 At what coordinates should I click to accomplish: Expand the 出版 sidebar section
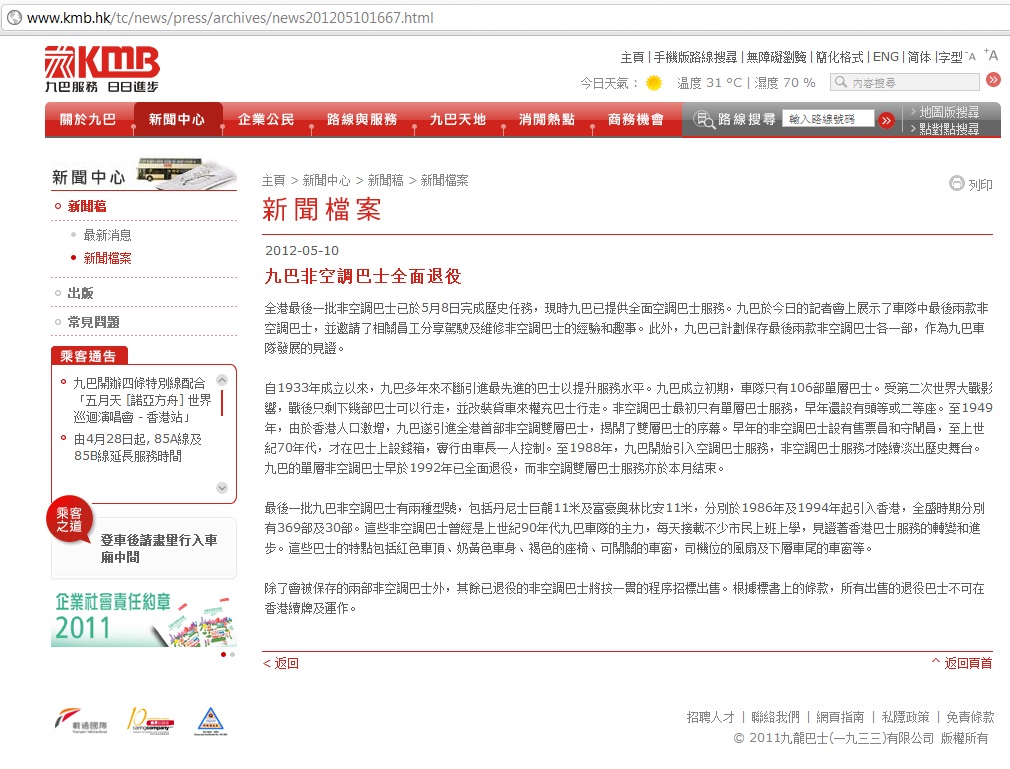pos(81,293)
